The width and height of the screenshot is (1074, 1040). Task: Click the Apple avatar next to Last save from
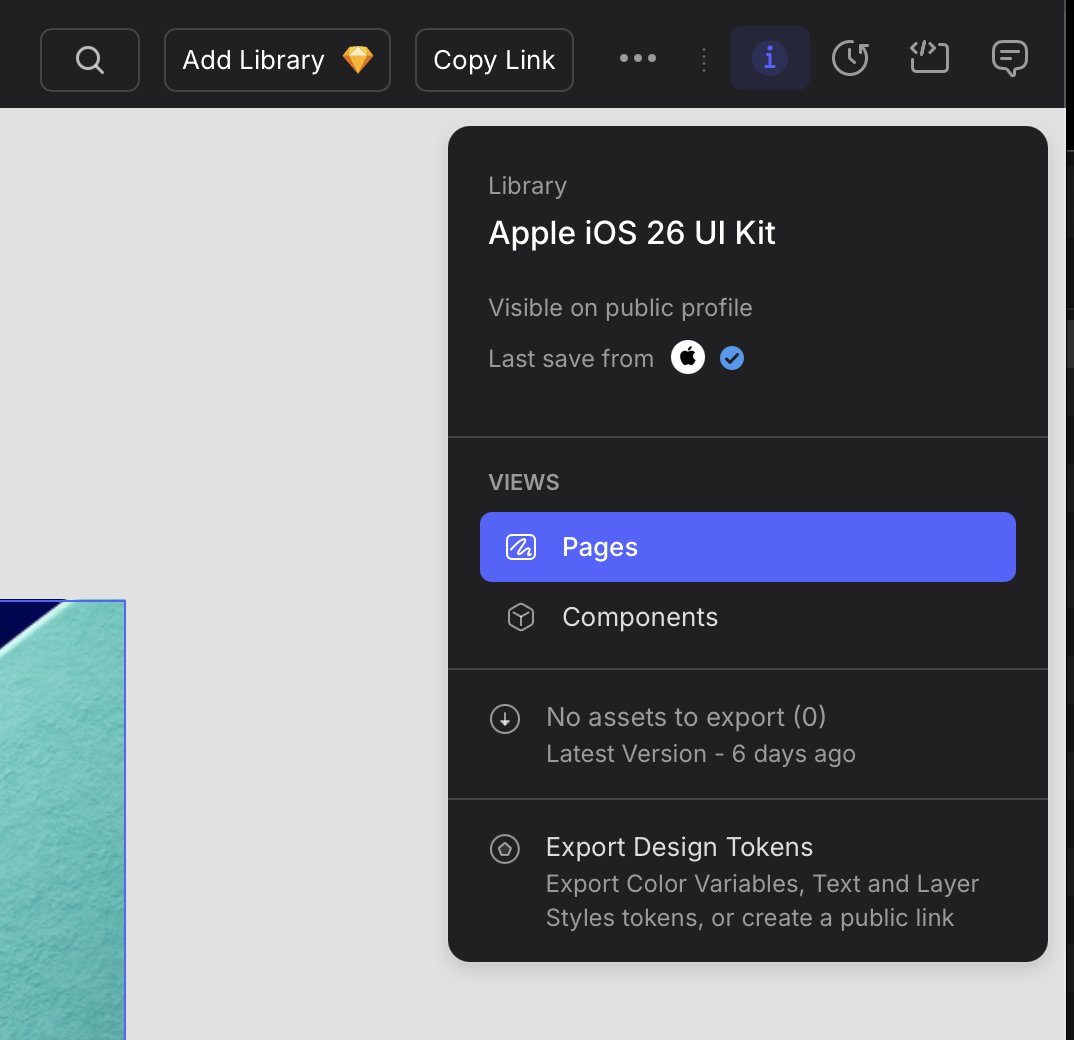[x=688, y=357]
